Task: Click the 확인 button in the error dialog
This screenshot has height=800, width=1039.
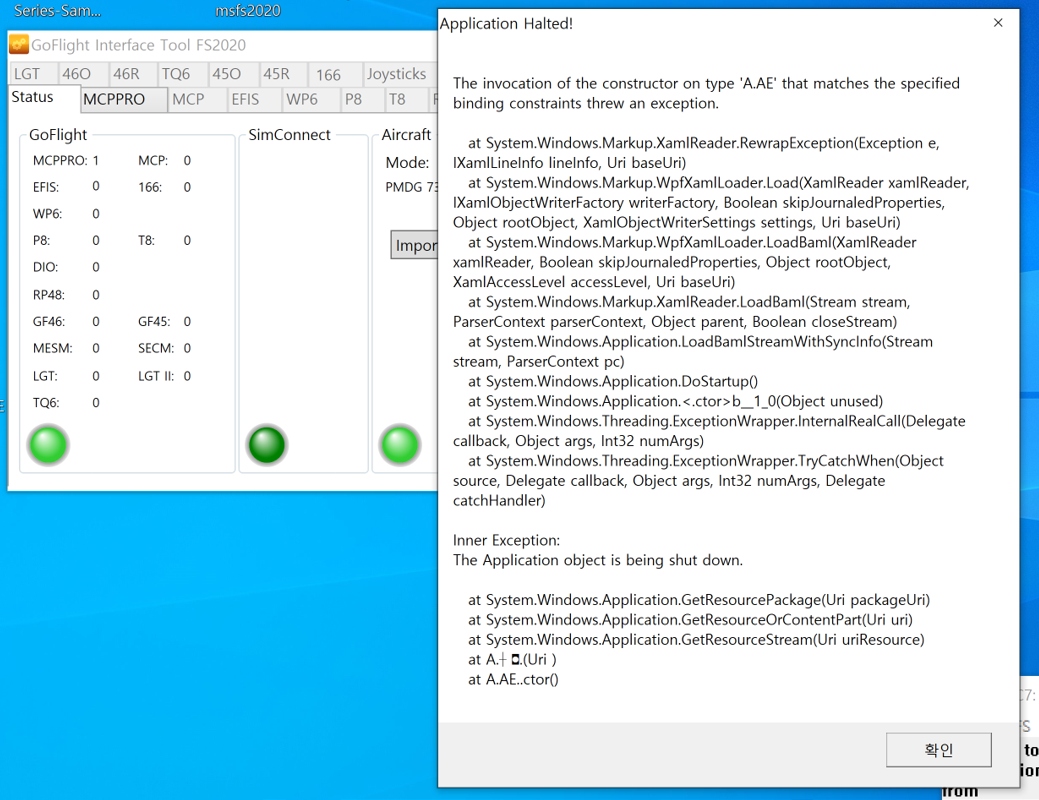Action: tap(938, 750)
